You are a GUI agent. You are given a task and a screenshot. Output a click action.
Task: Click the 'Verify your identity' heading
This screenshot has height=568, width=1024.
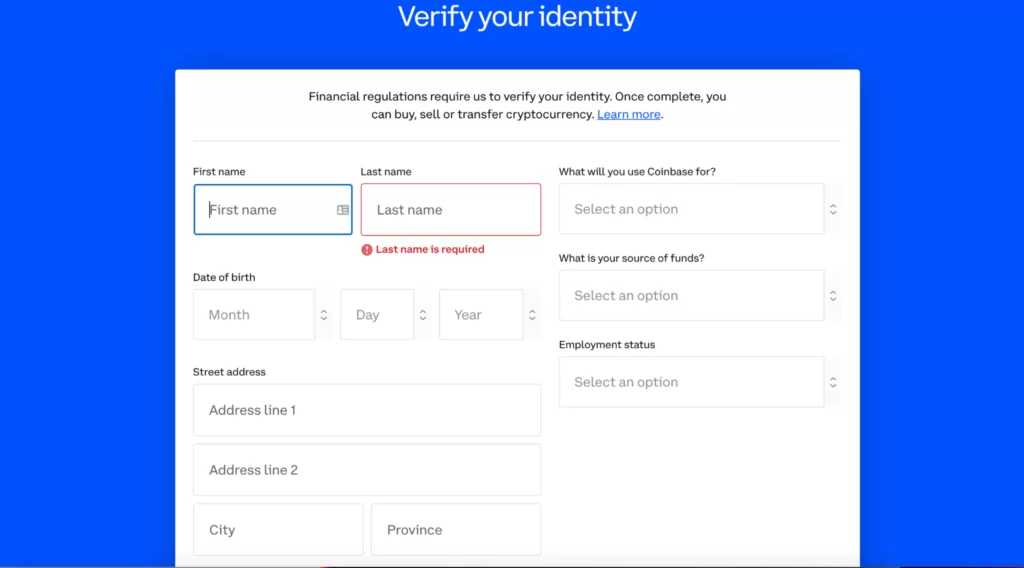517,17
